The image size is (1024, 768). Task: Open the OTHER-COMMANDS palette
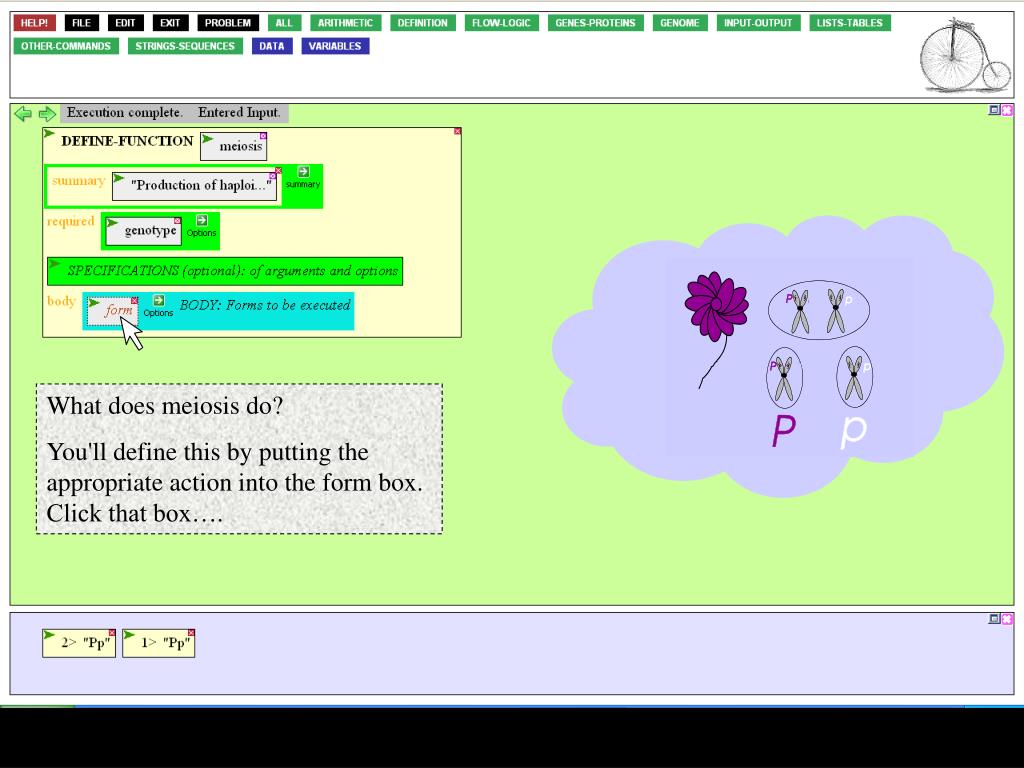[x=66, y=46]
